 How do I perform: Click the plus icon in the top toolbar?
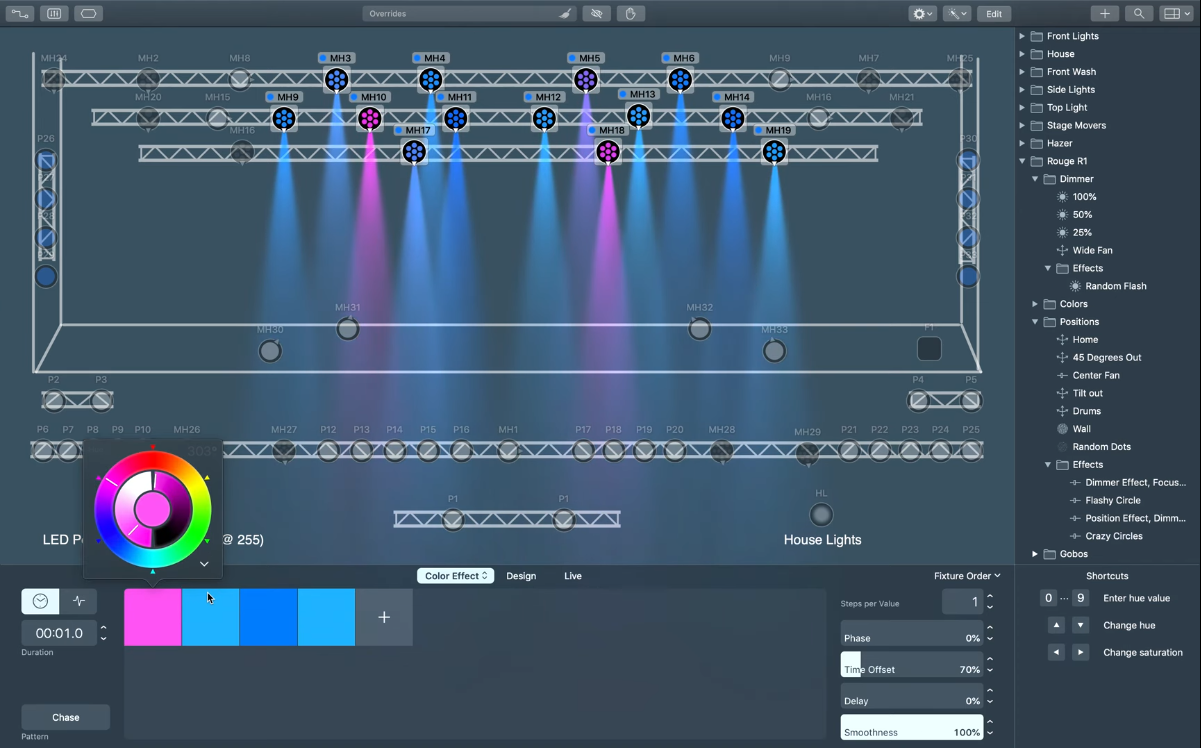click(x=1104, y=14)
